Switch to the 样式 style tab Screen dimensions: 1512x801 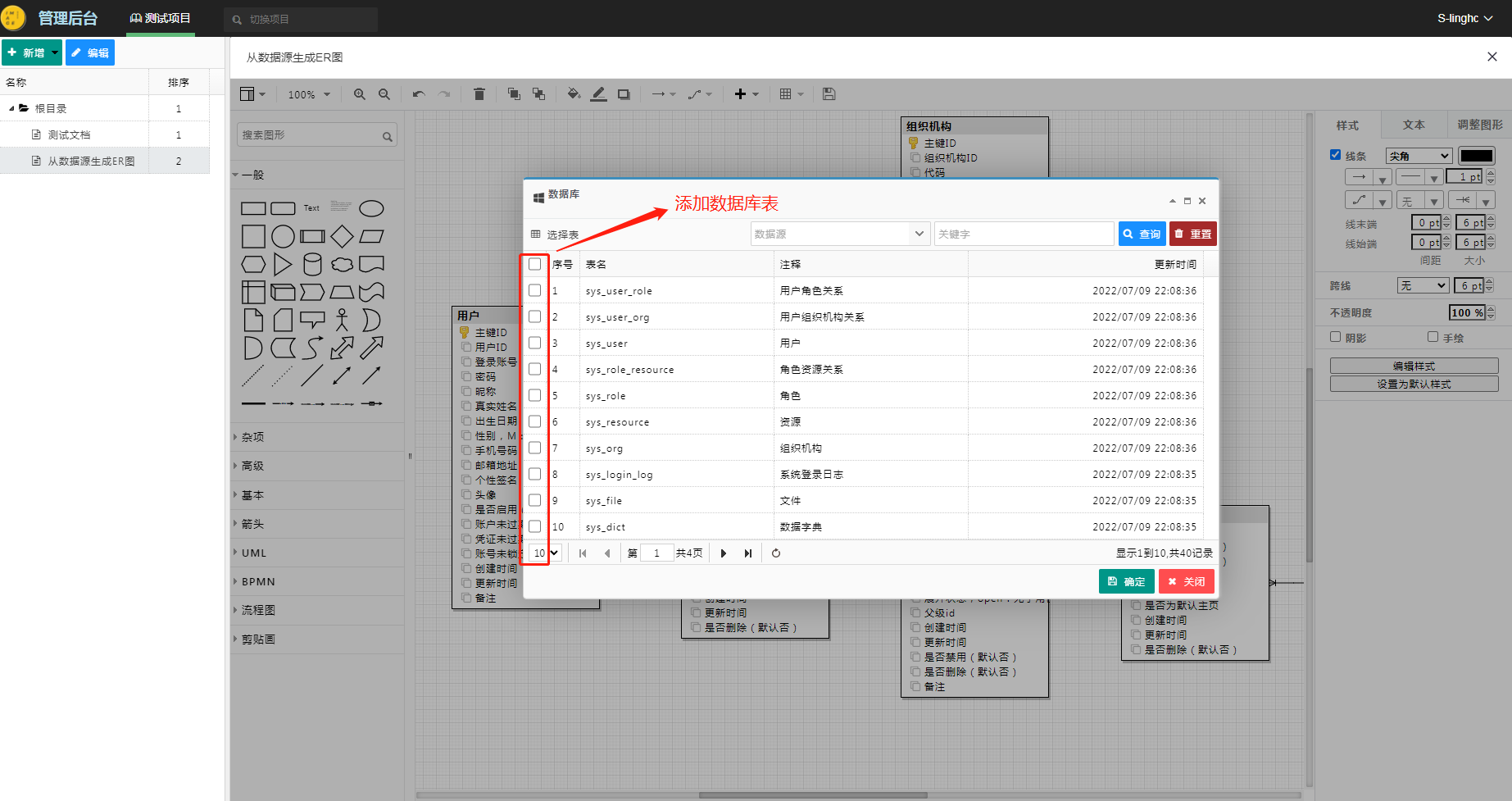[x=1347, y=125]
